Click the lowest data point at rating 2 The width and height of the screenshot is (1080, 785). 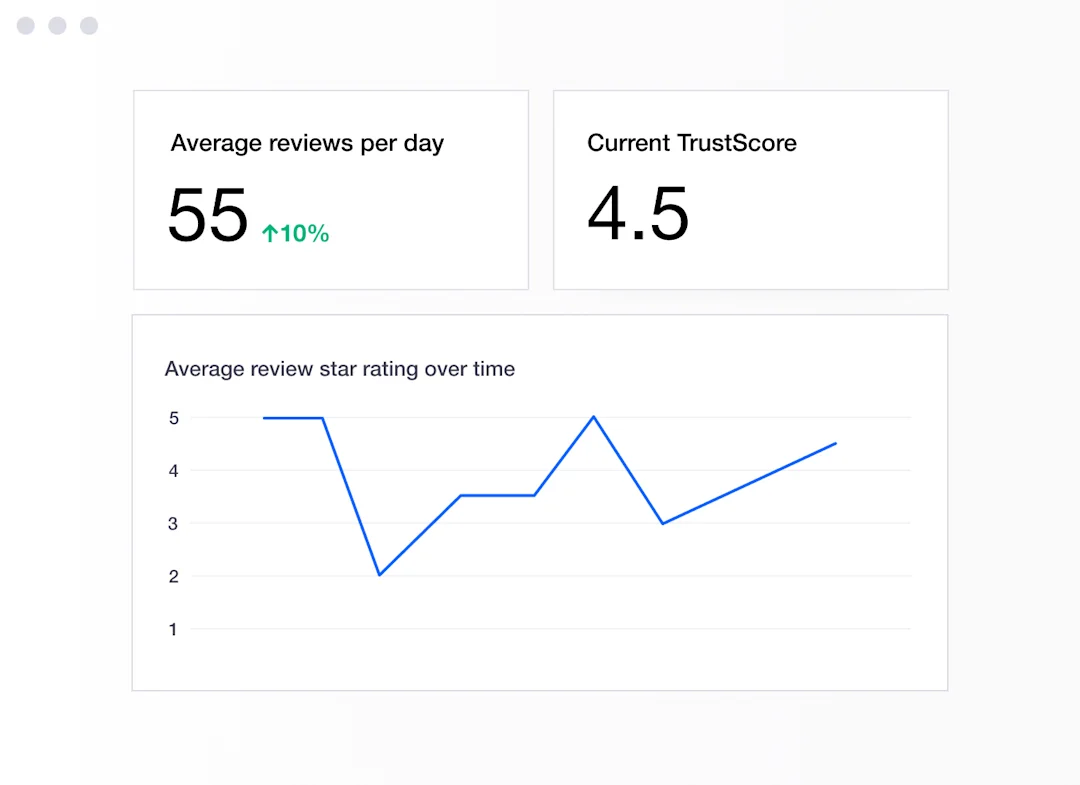point(380,574)
